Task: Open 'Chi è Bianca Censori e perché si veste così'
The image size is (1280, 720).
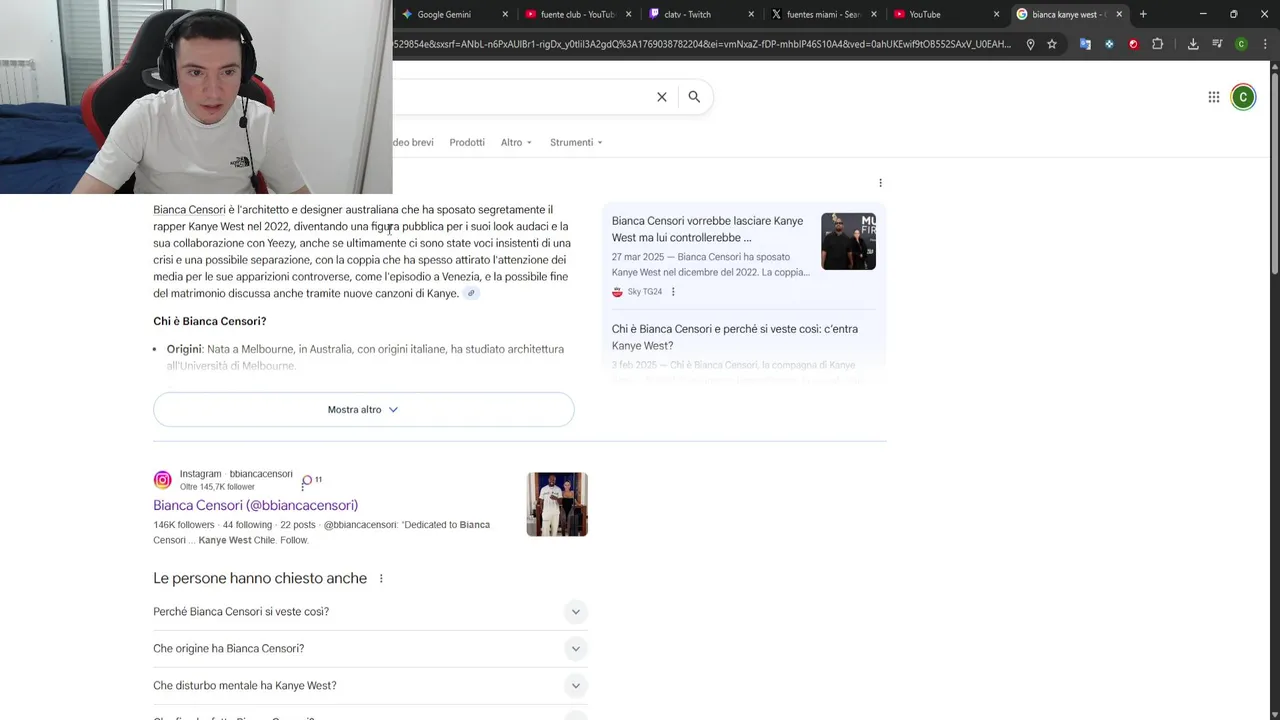Action: point(735,337)
